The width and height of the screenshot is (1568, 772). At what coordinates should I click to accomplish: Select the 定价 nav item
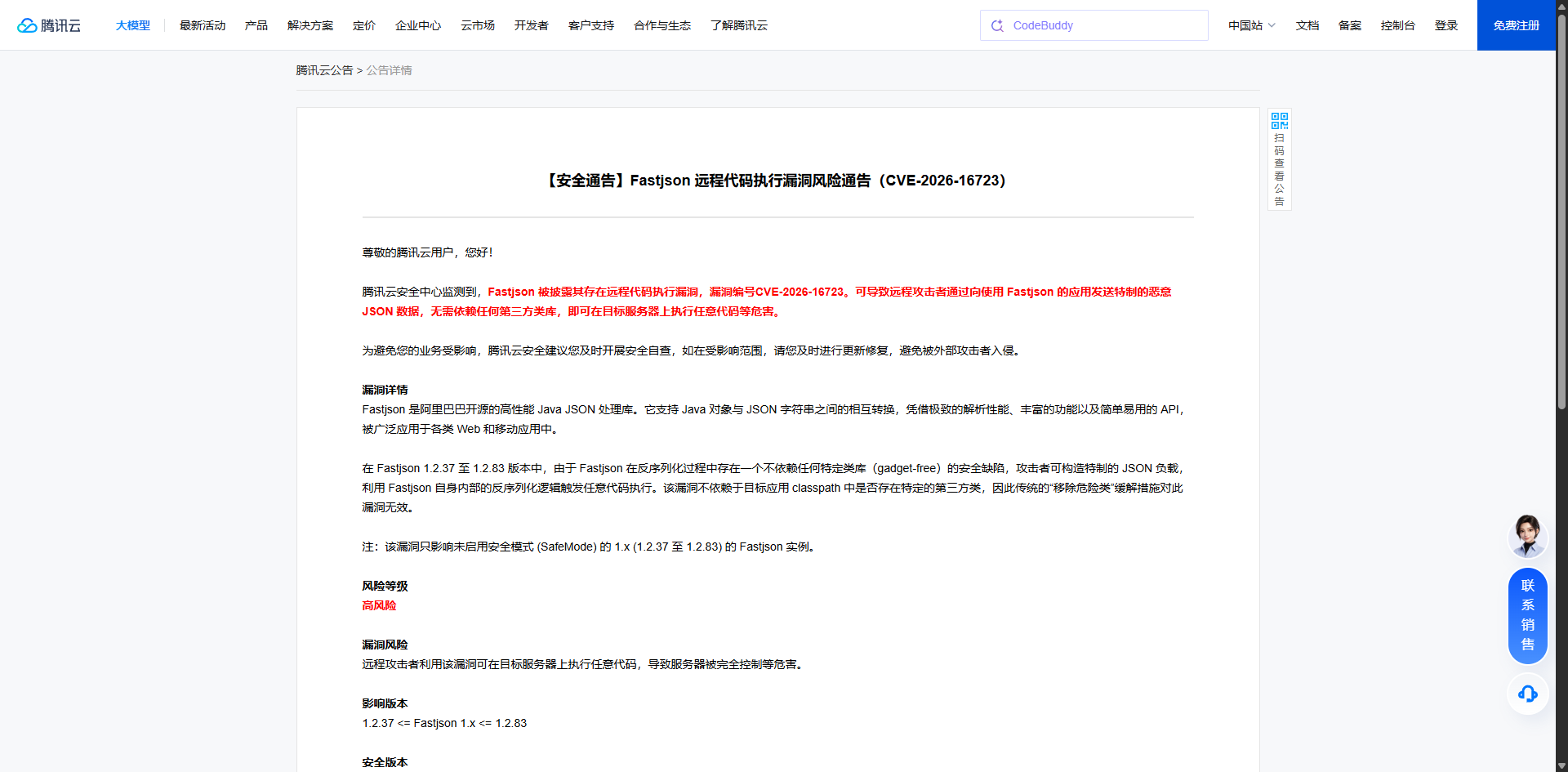click(364, 25)
